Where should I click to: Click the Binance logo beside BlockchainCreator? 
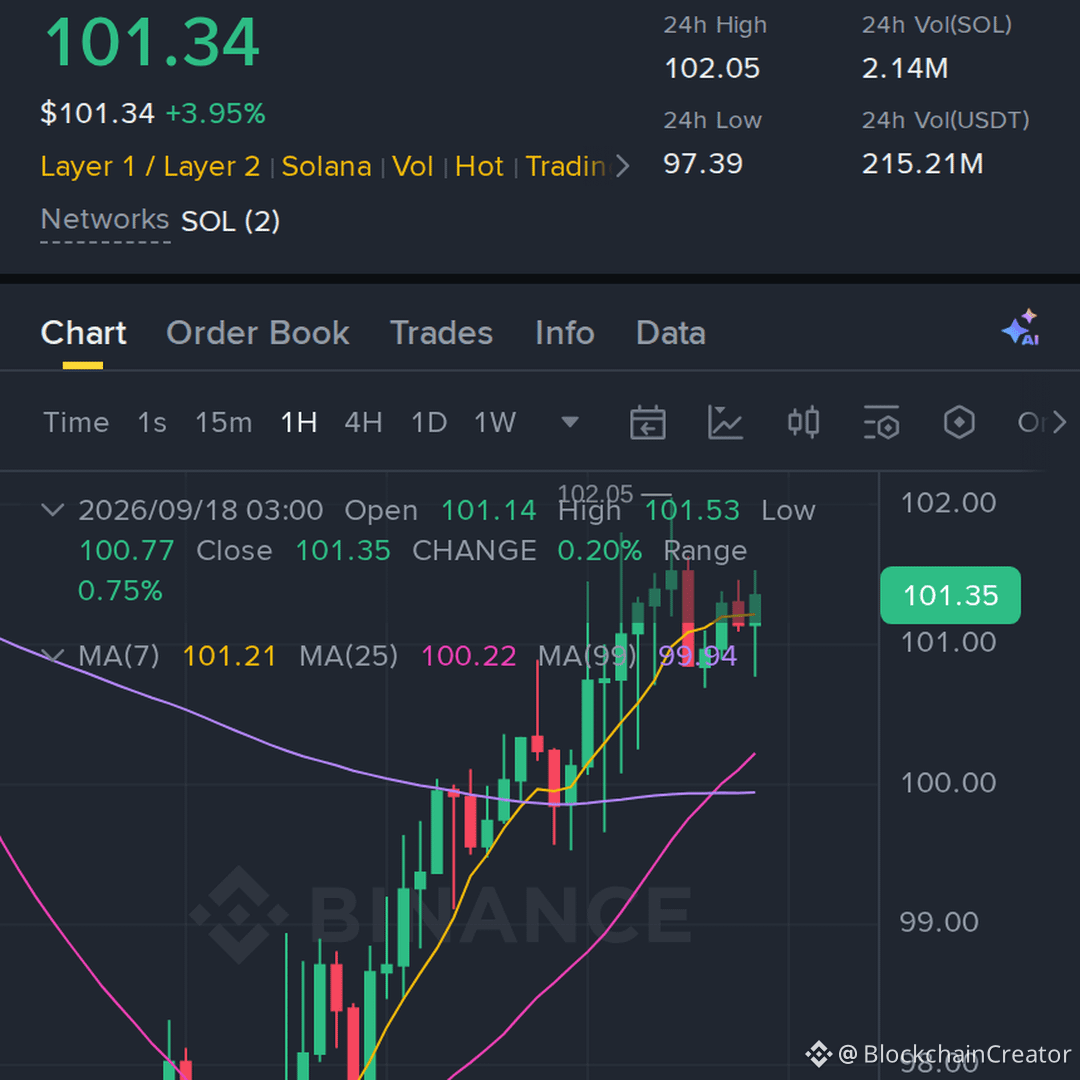[818, 1054]
